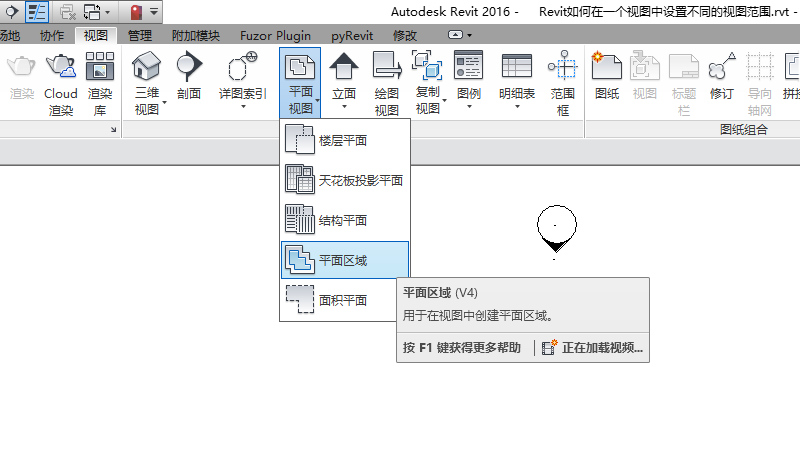
Task: Click the Schedules (明细表) icon
Action: pyautogui.click(x=517, y=66)
